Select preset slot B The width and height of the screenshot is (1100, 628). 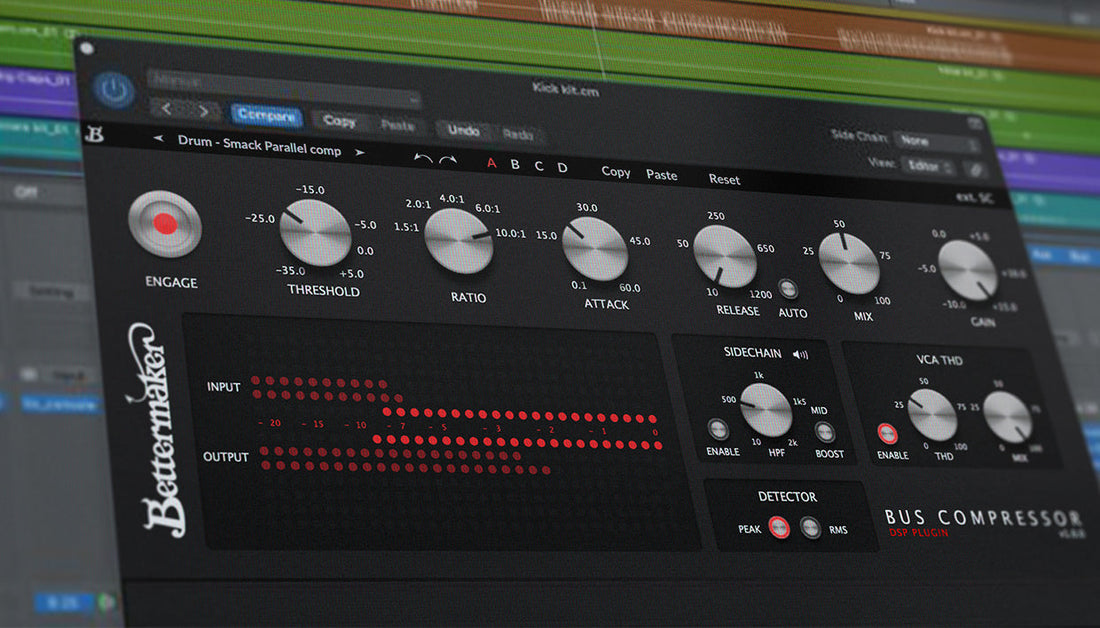point(515,165)
